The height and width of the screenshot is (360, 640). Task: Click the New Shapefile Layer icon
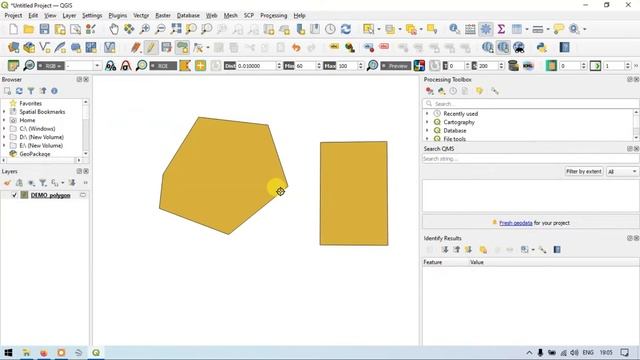(x=44, y=47)
